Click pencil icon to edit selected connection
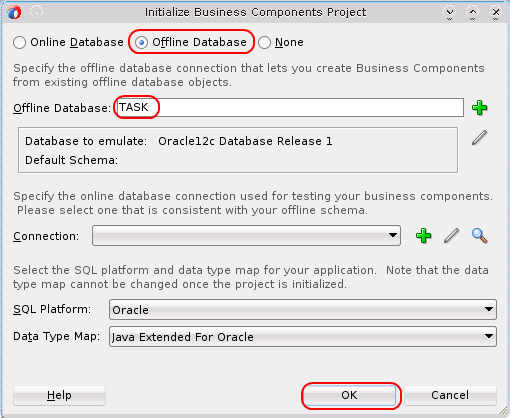This screenshot has height=418, width=510. (452, 236)
